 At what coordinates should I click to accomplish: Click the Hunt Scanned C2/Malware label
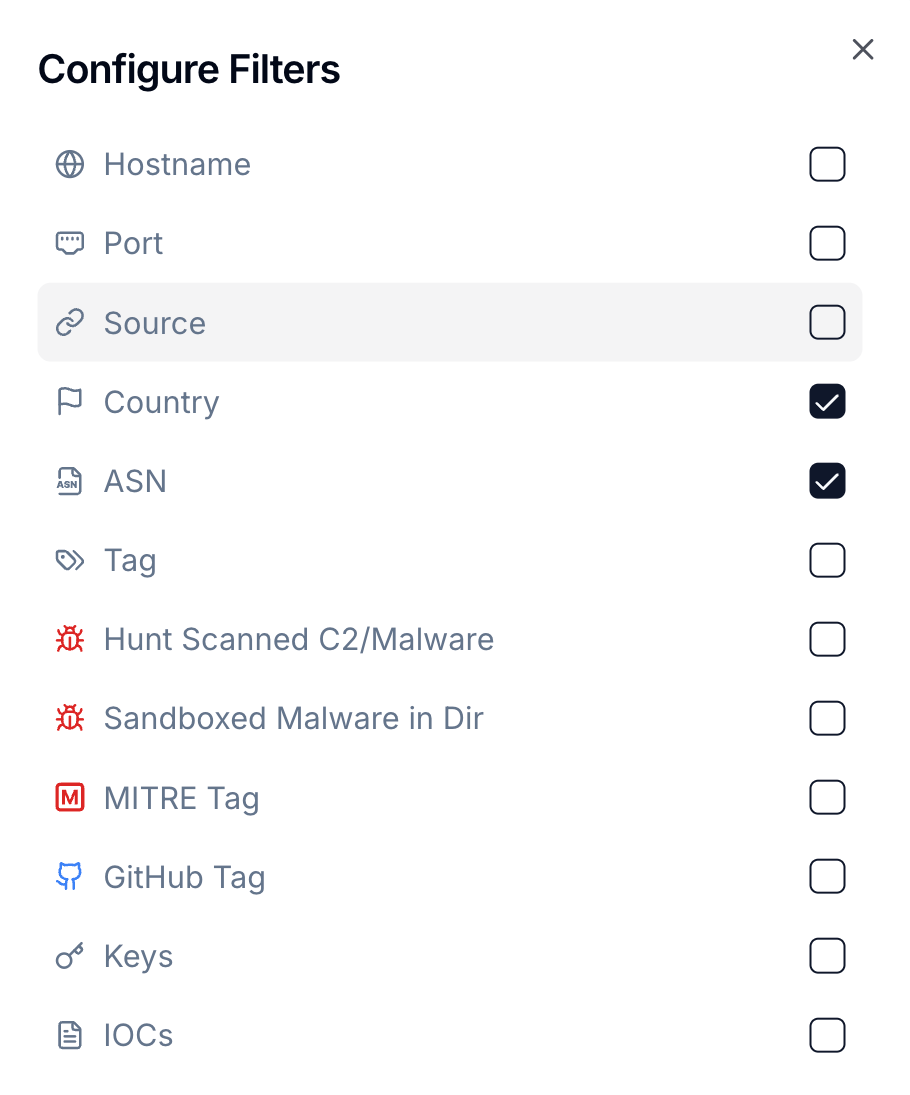point(298,639)
